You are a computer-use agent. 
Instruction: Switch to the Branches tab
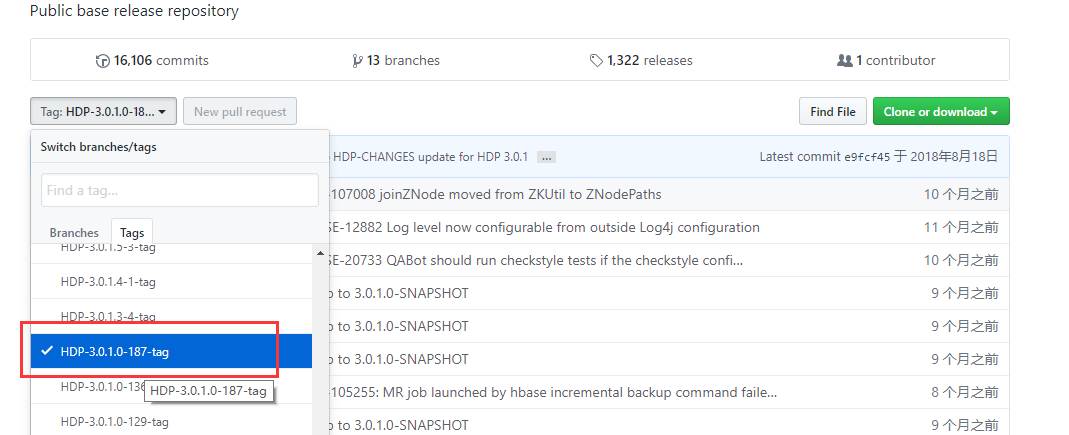click(74, 232)
